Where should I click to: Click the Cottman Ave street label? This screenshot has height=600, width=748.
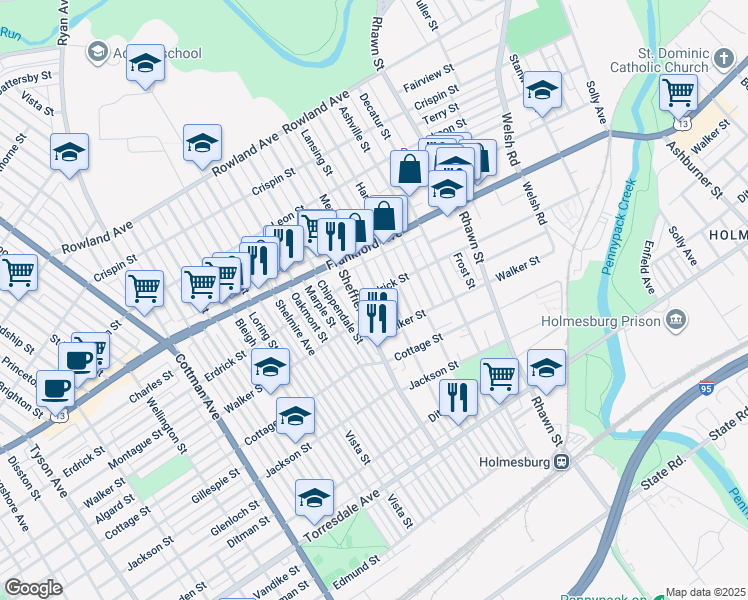pyautogui.click(x=197, y=387)
